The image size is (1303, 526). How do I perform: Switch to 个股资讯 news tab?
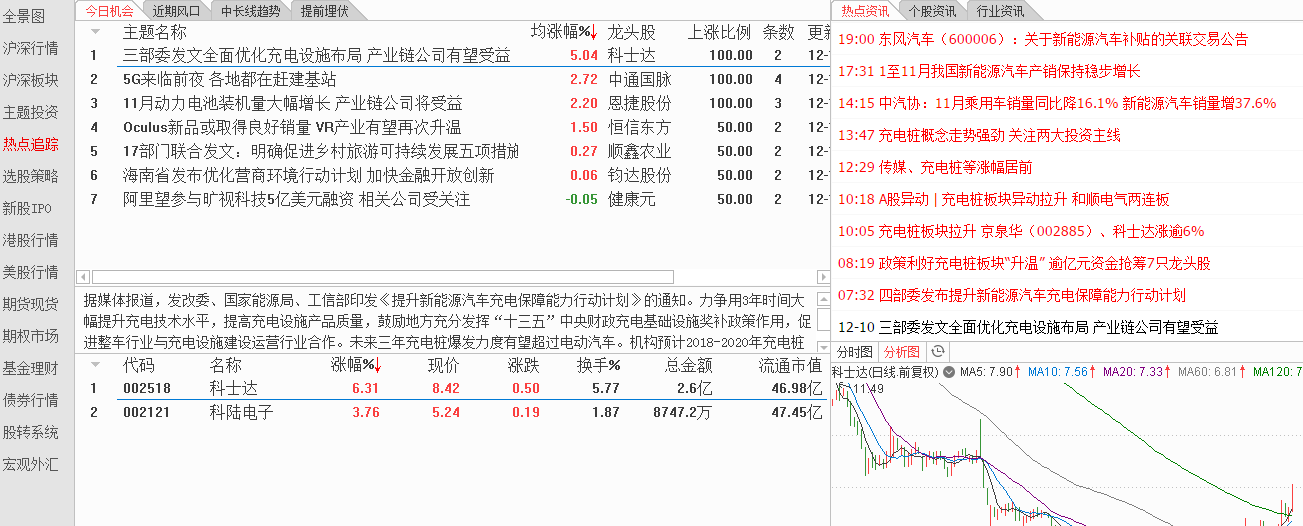click(x=931, y=11)
